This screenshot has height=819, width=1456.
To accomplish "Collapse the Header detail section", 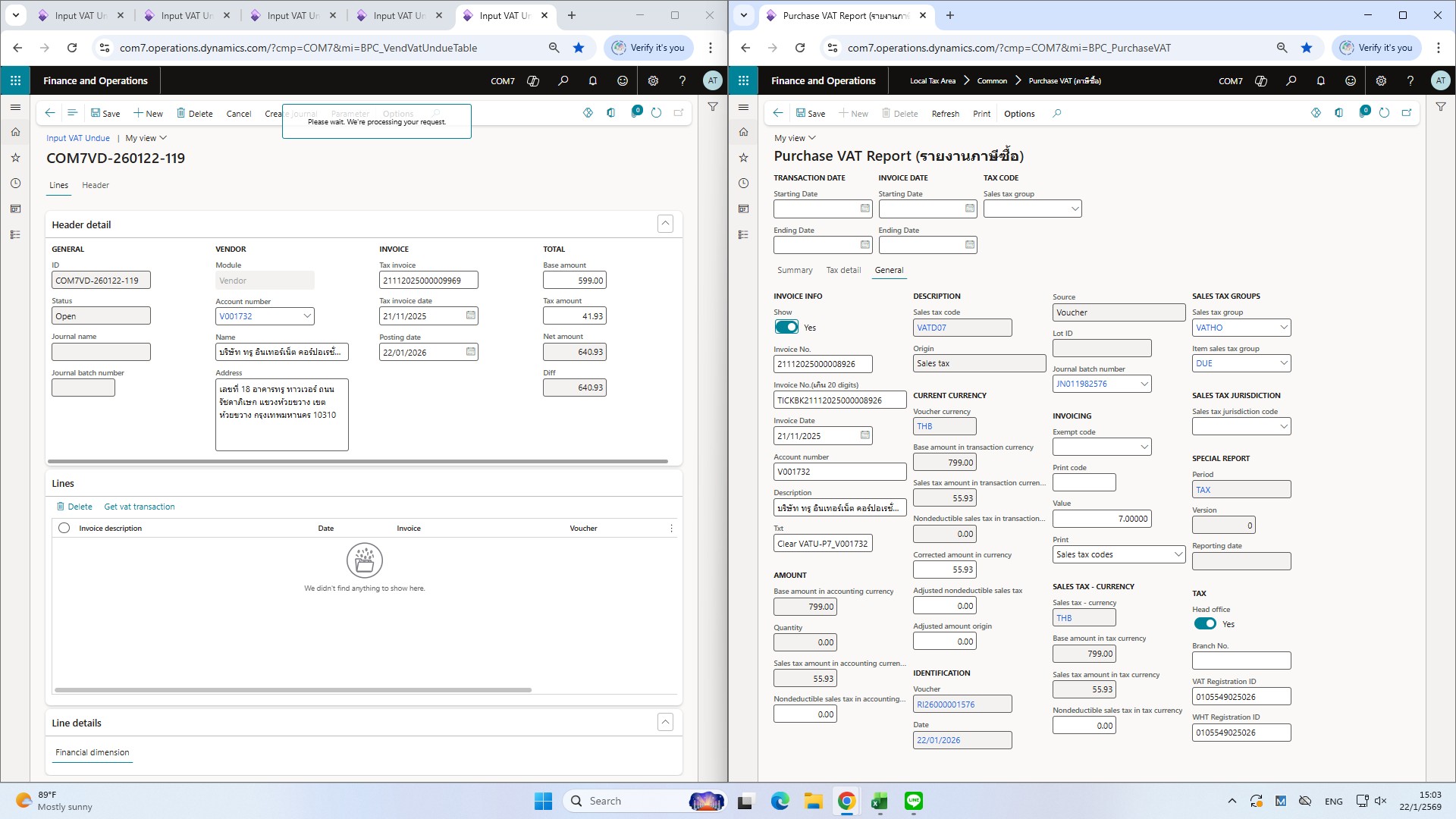I will (x=664, y=224).
